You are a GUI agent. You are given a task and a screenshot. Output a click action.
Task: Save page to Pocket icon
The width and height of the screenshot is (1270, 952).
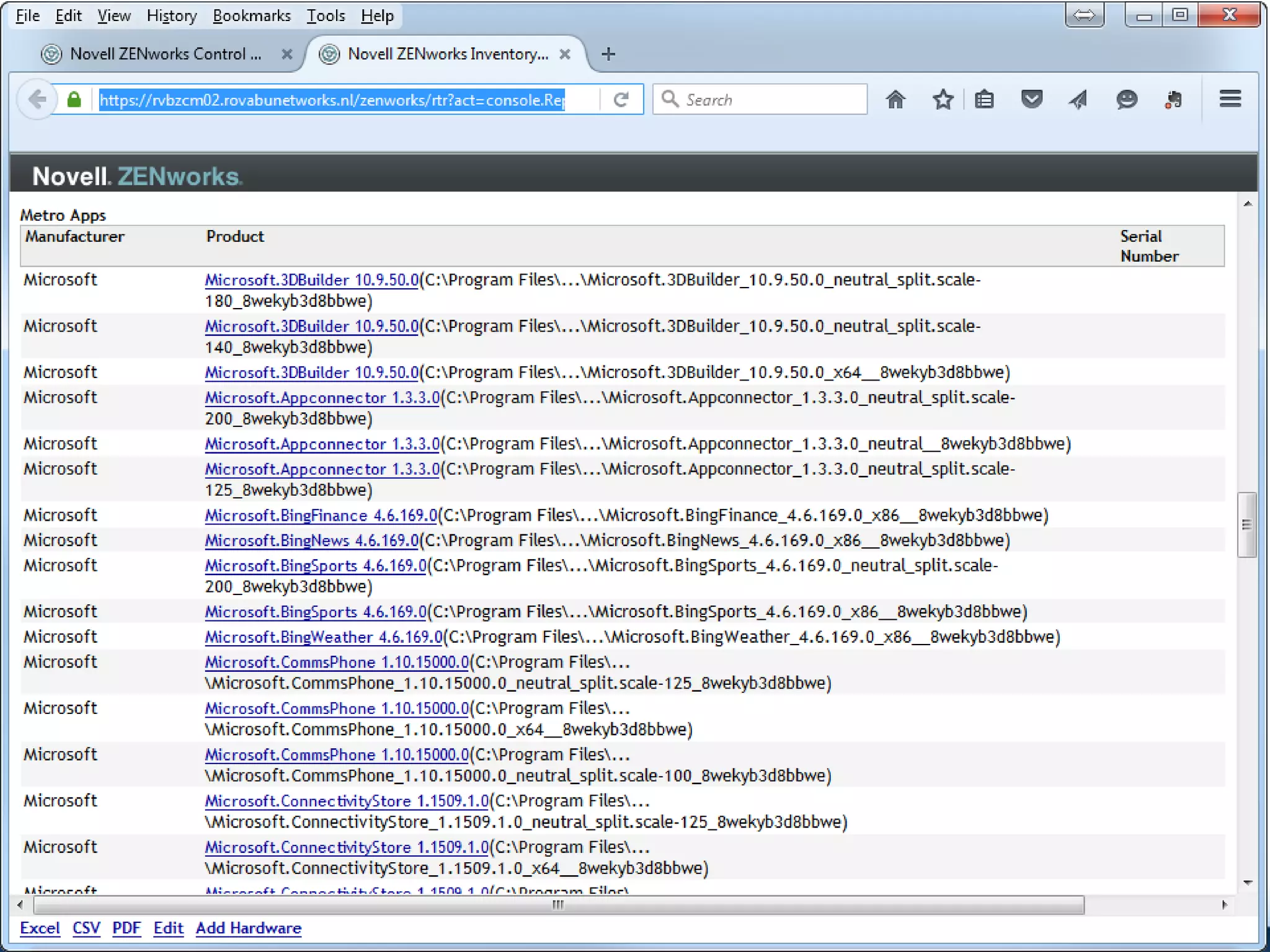(1032, 99)
